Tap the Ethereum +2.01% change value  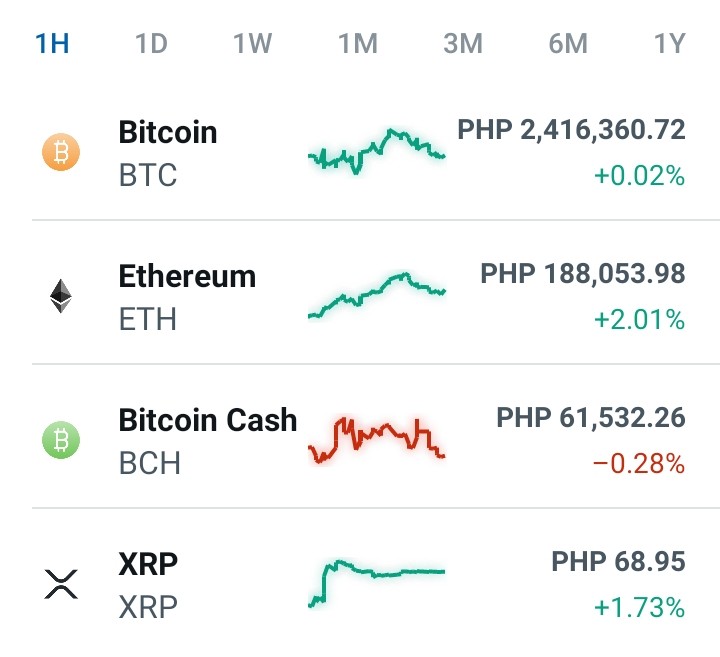pos(639,320)
